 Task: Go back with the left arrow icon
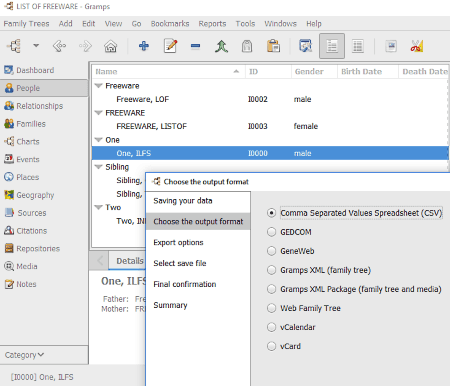pyautogui.click(x=59, y=46)
